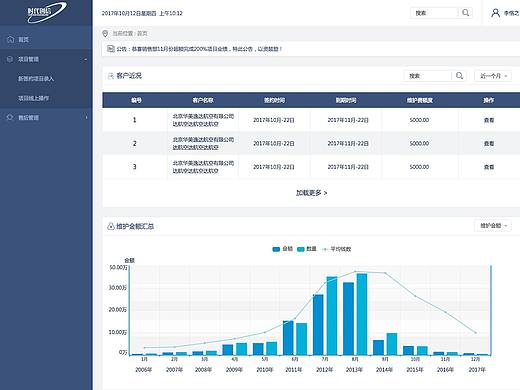Click the 公告 announcement text
The image size is (520, 390).
coord(199,49)
